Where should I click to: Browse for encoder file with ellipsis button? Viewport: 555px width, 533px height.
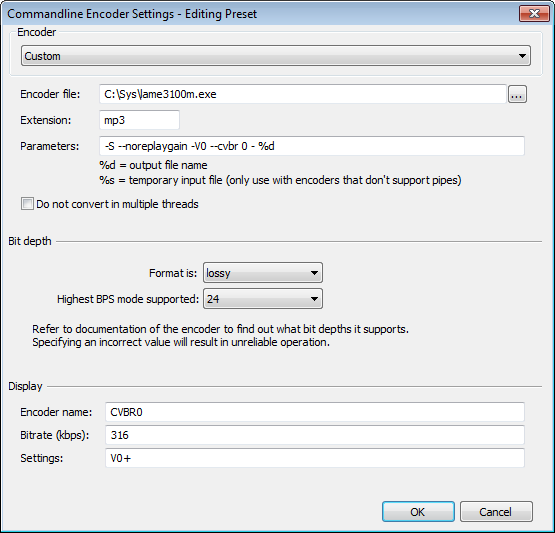(517, 94)
